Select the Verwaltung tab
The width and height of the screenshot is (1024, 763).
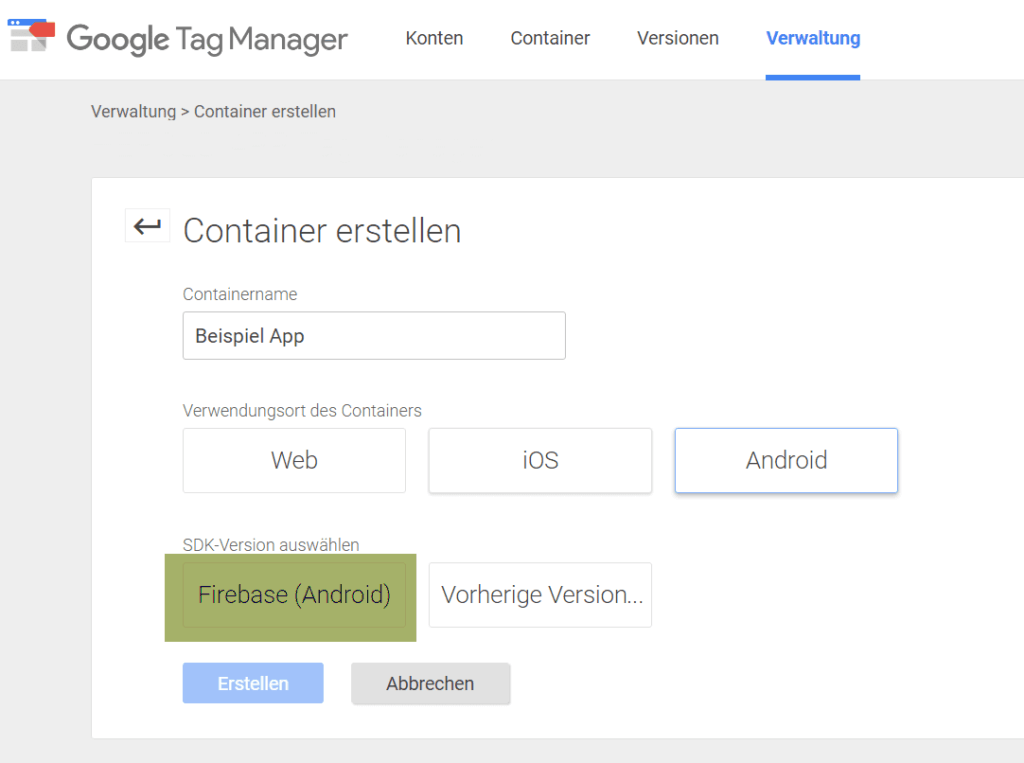click(812, 39)
